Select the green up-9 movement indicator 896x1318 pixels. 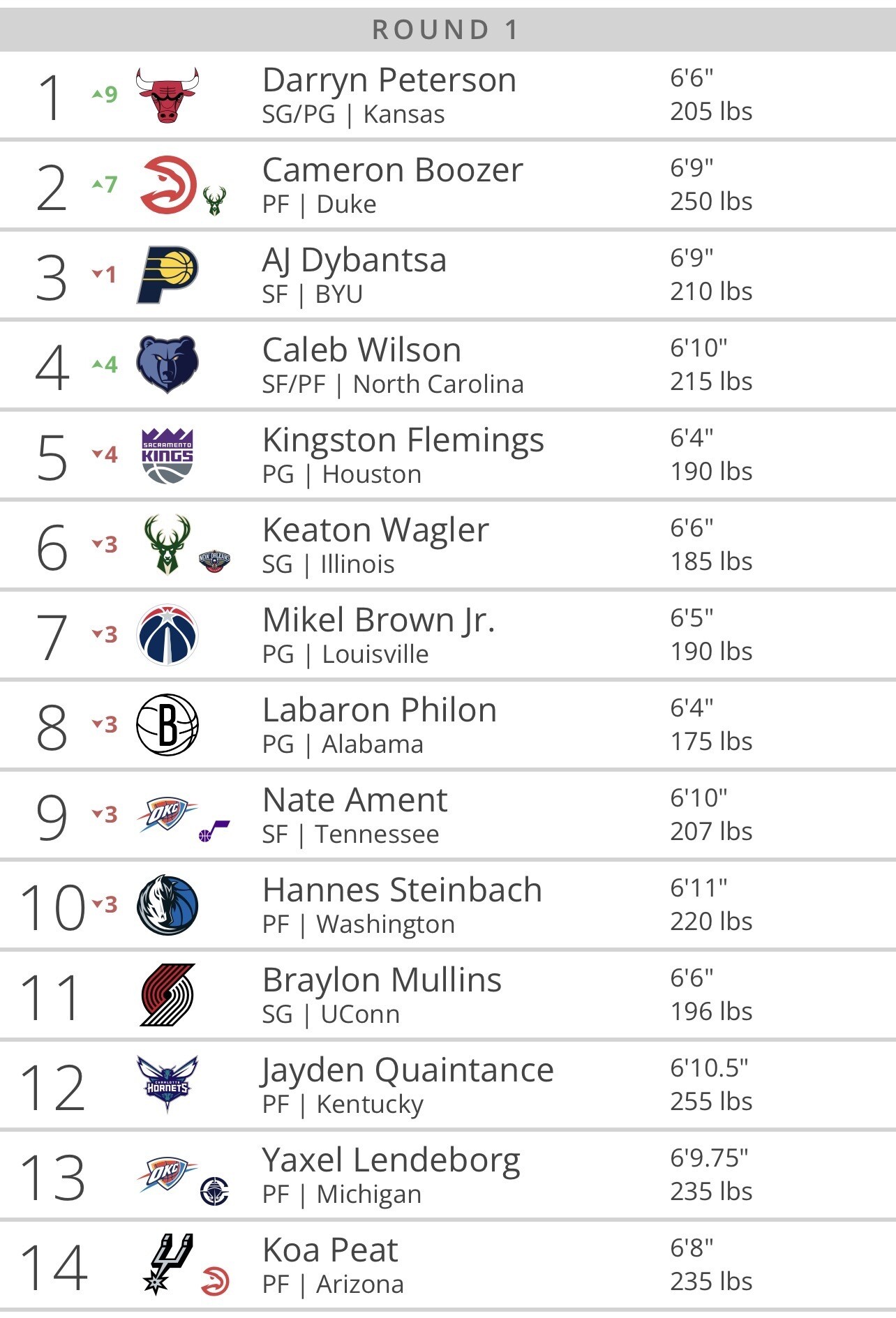[105, 94]
